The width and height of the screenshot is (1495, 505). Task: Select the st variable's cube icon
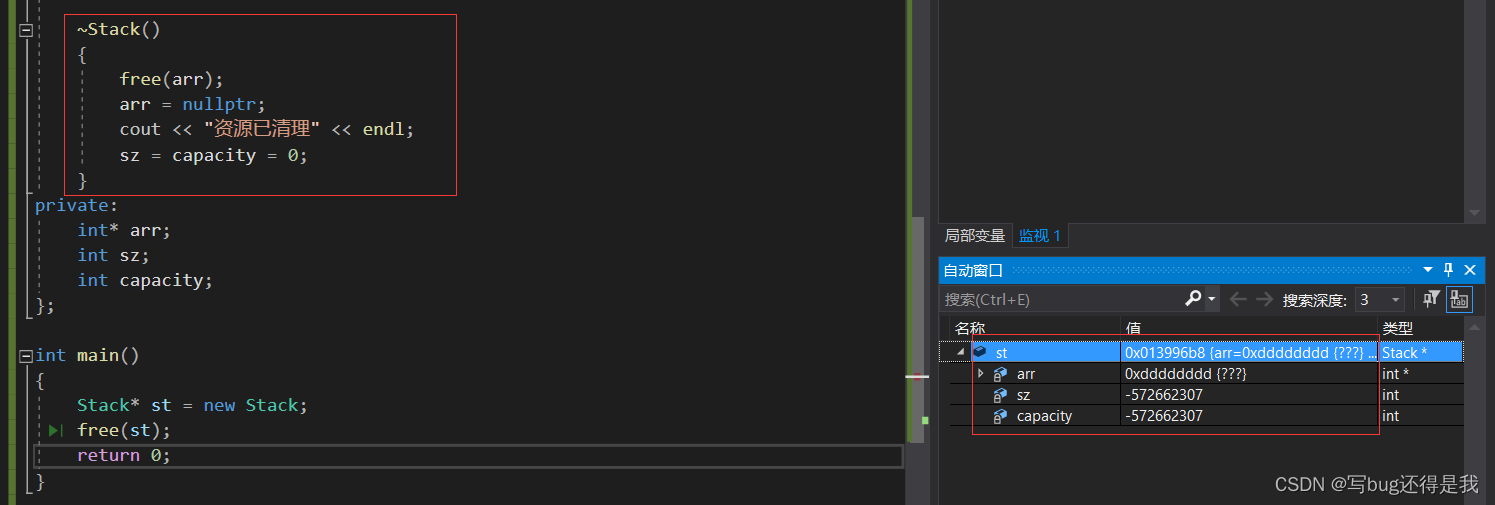[x=979, y=352]
